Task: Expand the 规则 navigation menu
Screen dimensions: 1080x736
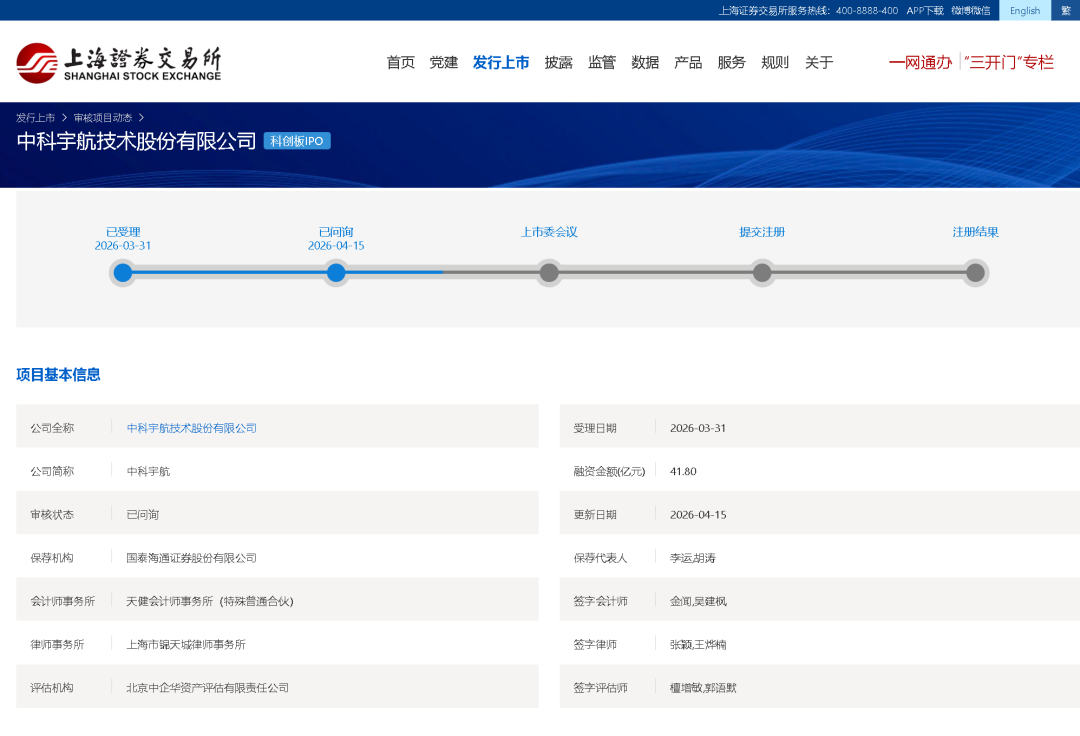Action: (x=775, y=62)
